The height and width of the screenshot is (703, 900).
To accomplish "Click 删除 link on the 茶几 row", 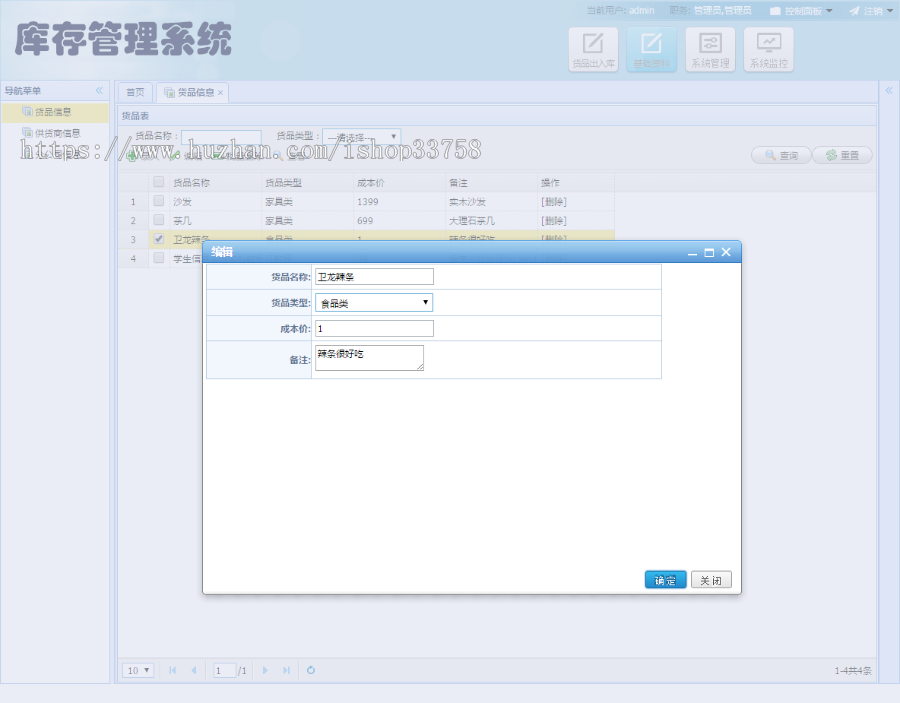I will point(556,220).
